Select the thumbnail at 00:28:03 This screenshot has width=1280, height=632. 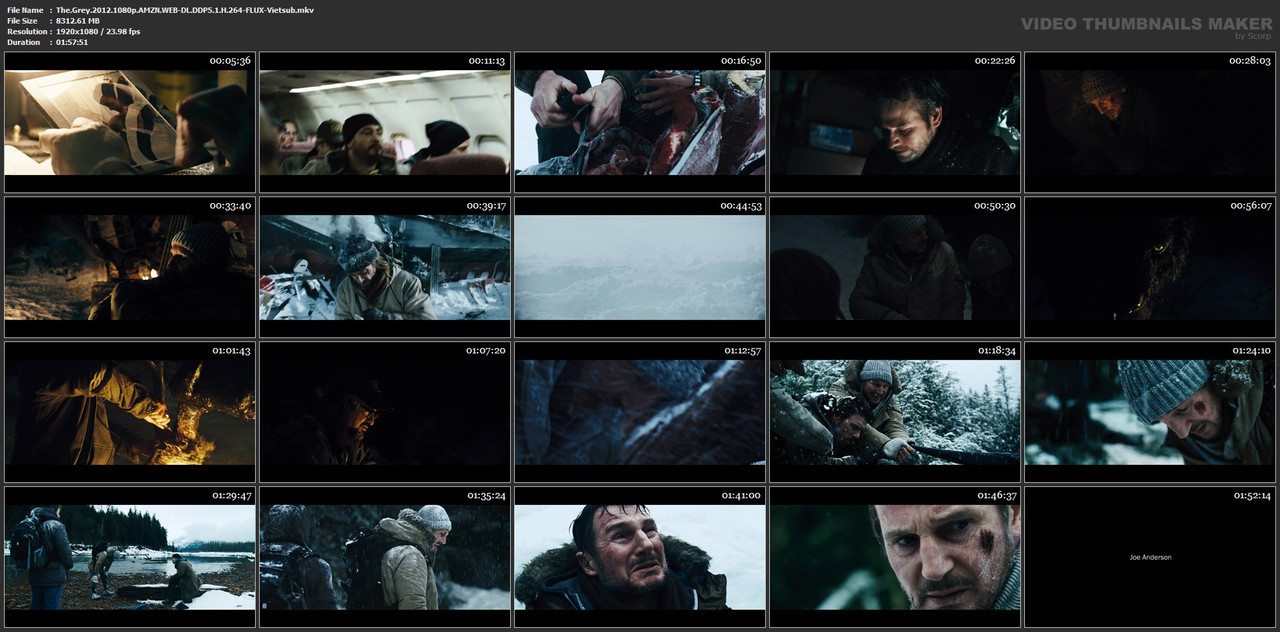point(1150,122)
